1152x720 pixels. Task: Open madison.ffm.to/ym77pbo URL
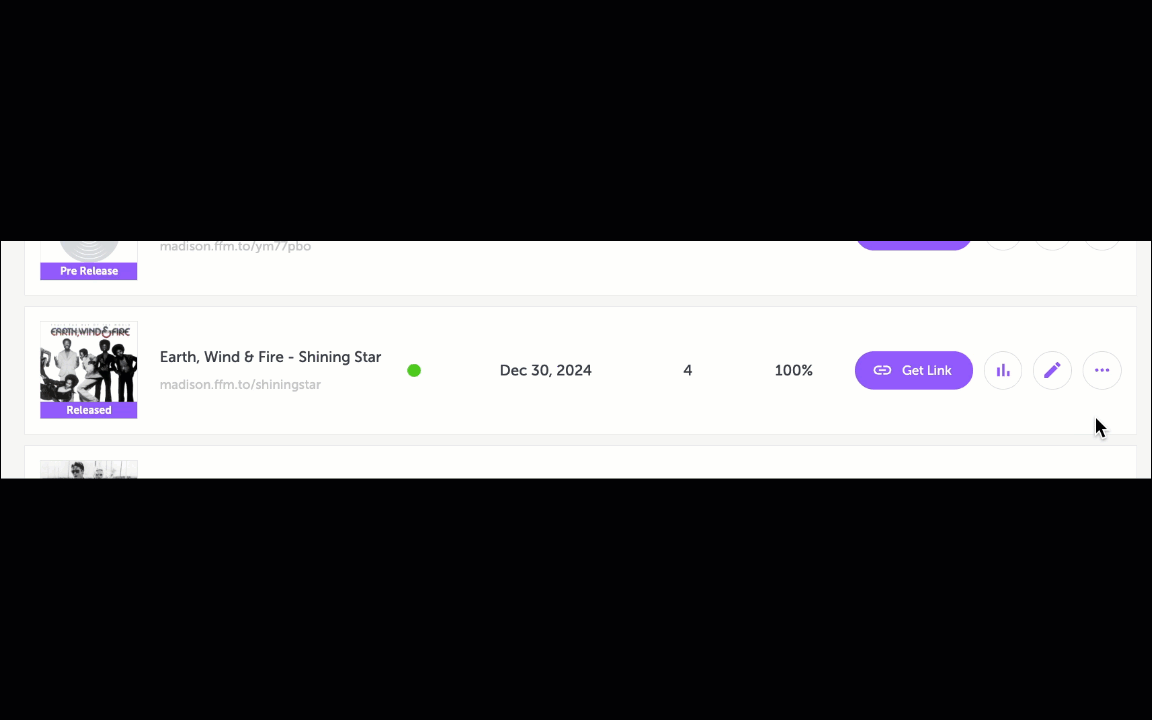pos(235,246)
